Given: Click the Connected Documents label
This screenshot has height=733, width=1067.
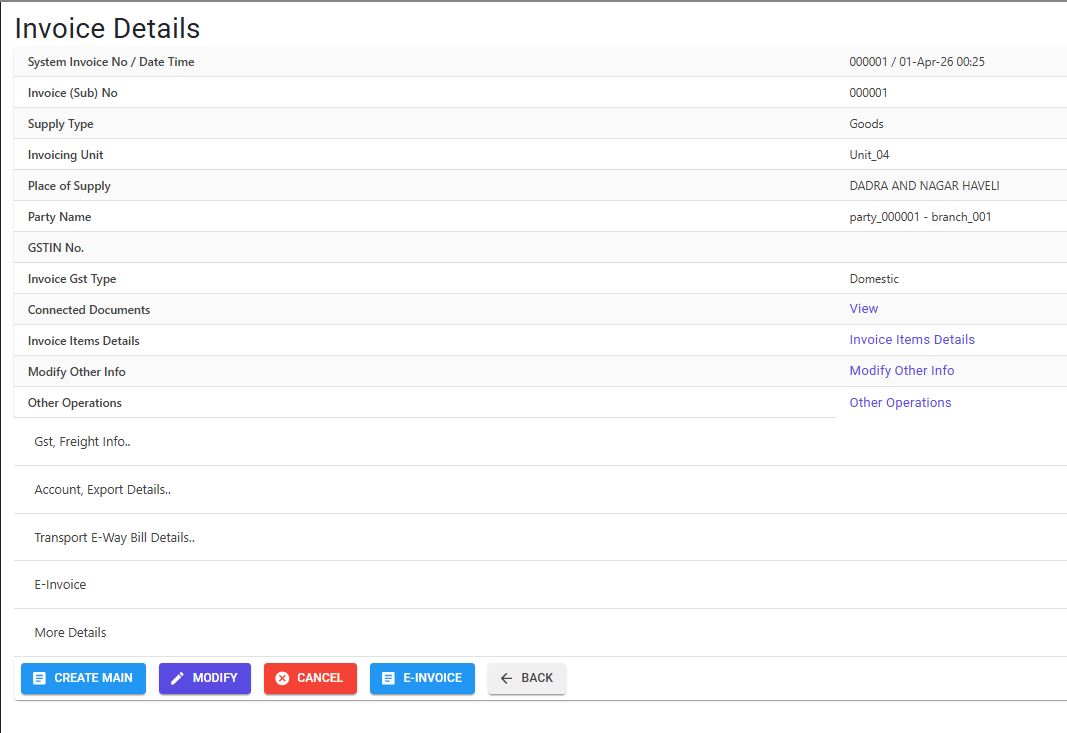Looking at the screenshot, I should (x=89, y=310).
